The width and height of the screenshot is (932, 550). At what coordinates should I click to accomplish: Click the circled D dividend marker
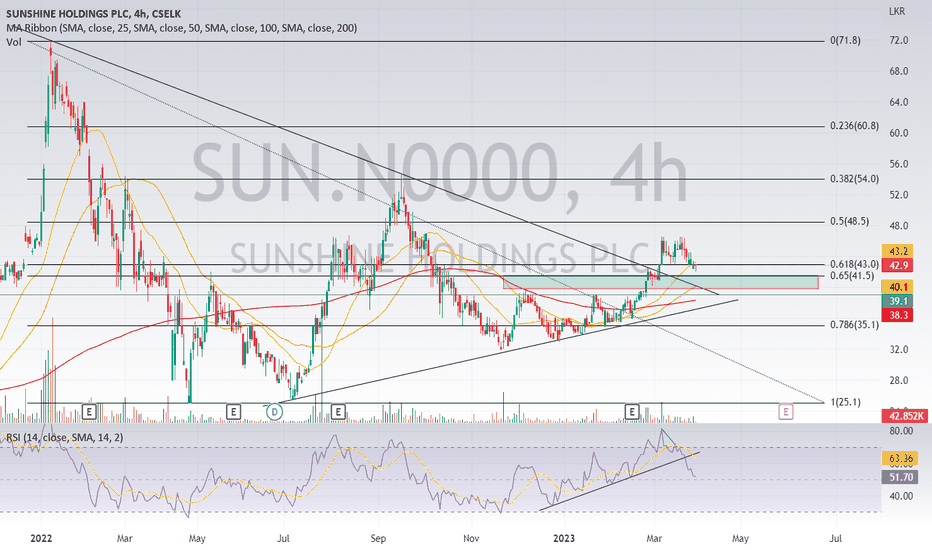[274, 411]
